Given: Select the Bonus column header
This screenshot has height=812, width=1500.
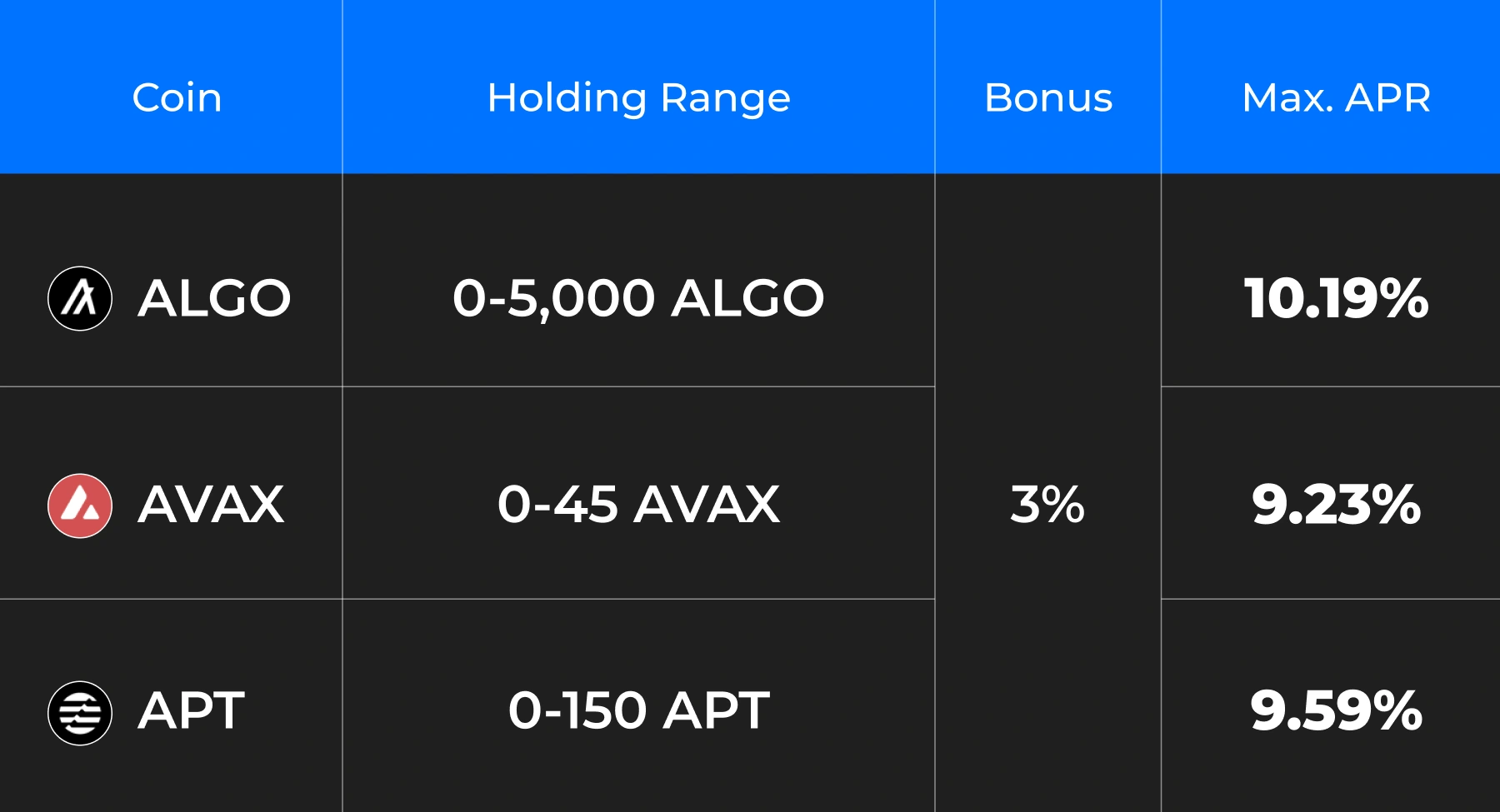Looking at the screenshot, I should point(1048,98).
